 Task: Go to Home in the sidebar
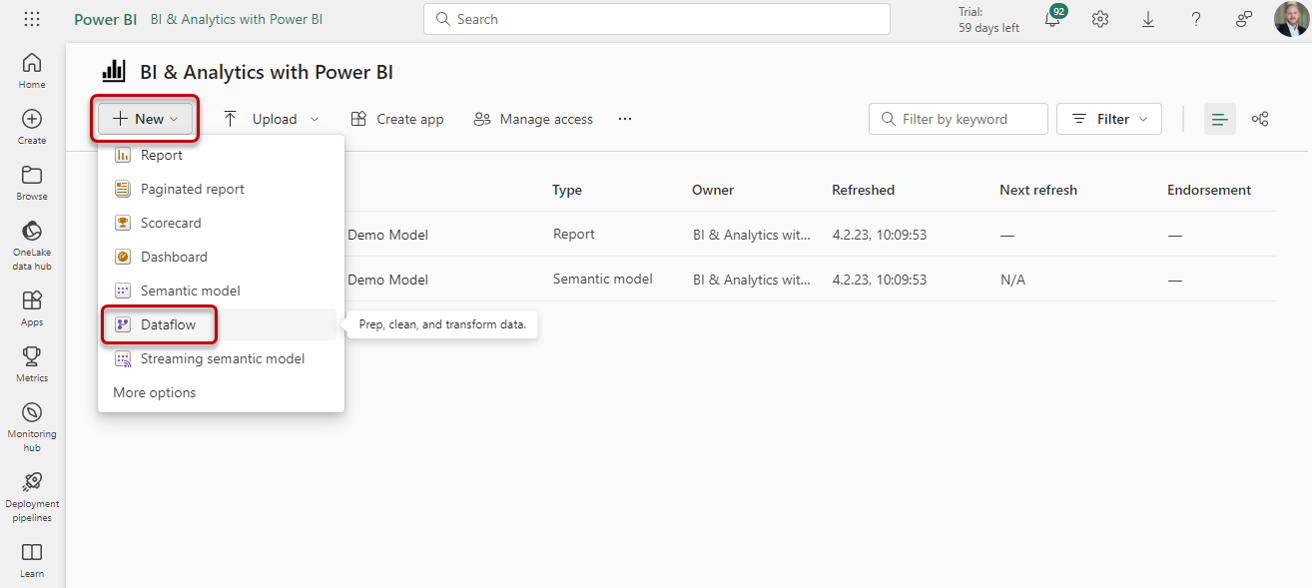point(32,71)
